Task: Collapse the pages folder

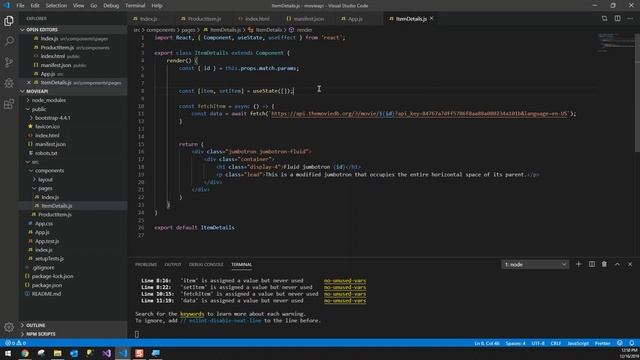Action: pyautogui.click(x=45, y=188)
